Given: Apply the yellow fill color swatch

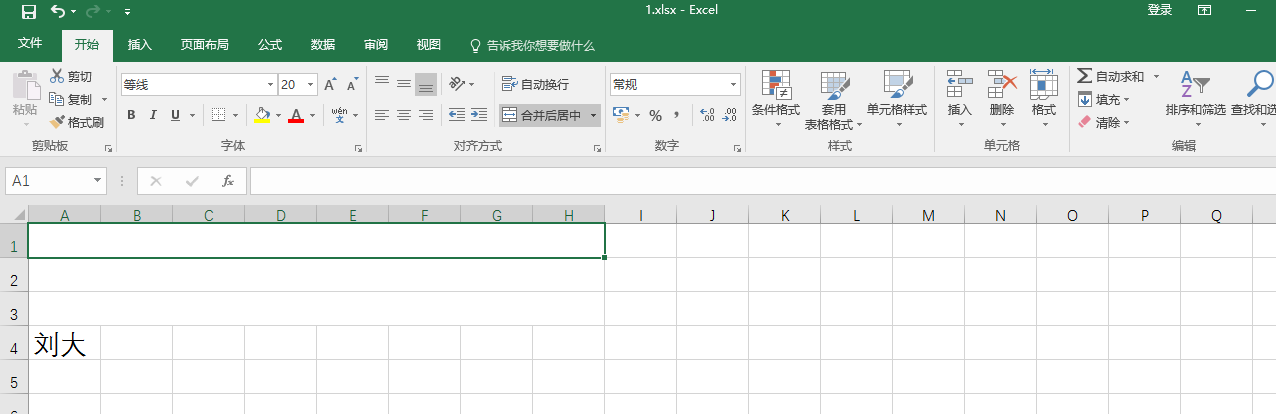Looking at the screenshot, I should coord(262,115).
